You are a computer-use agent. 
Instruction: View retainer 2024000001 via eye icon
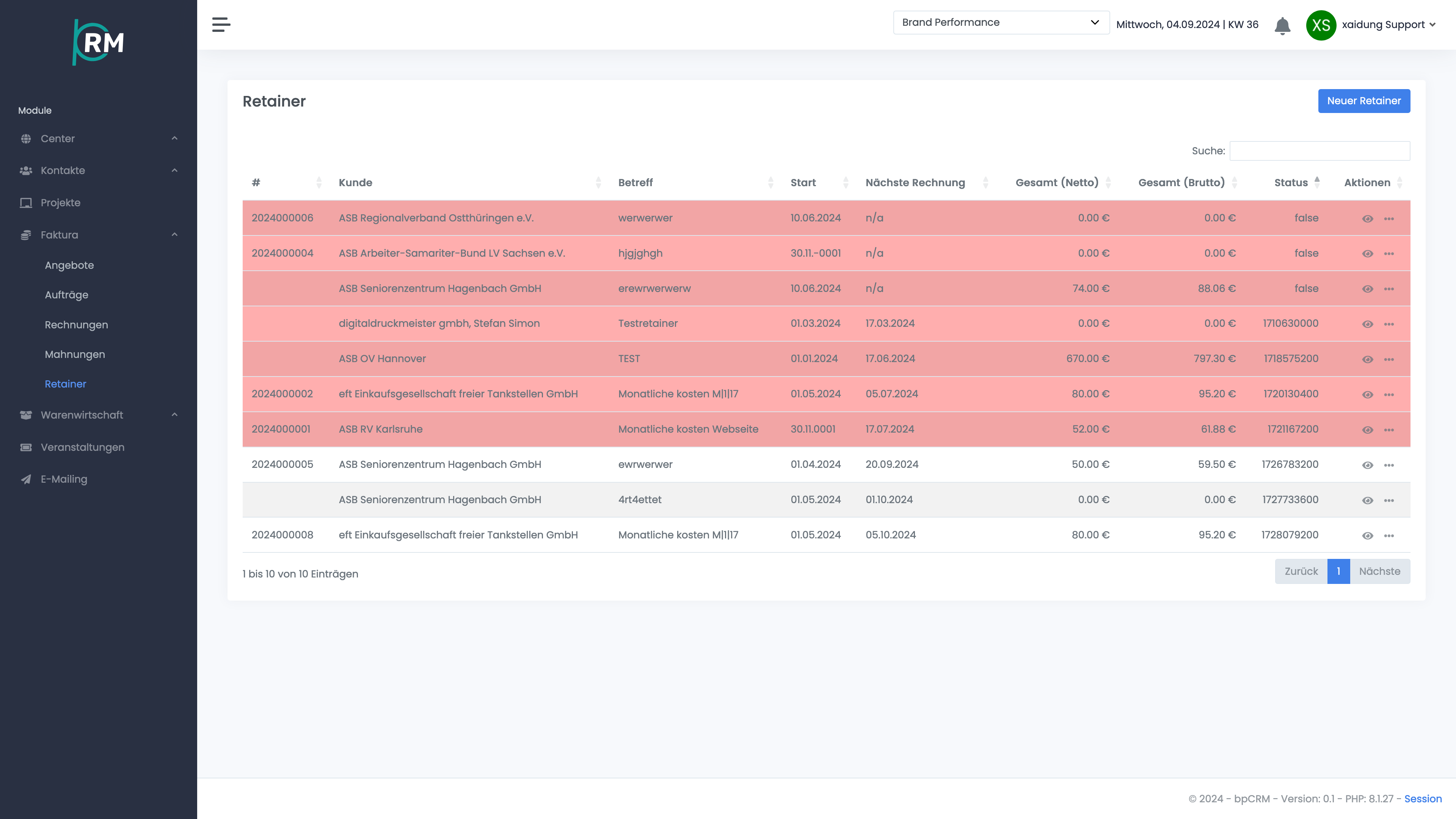click(x=1367, y=430)
